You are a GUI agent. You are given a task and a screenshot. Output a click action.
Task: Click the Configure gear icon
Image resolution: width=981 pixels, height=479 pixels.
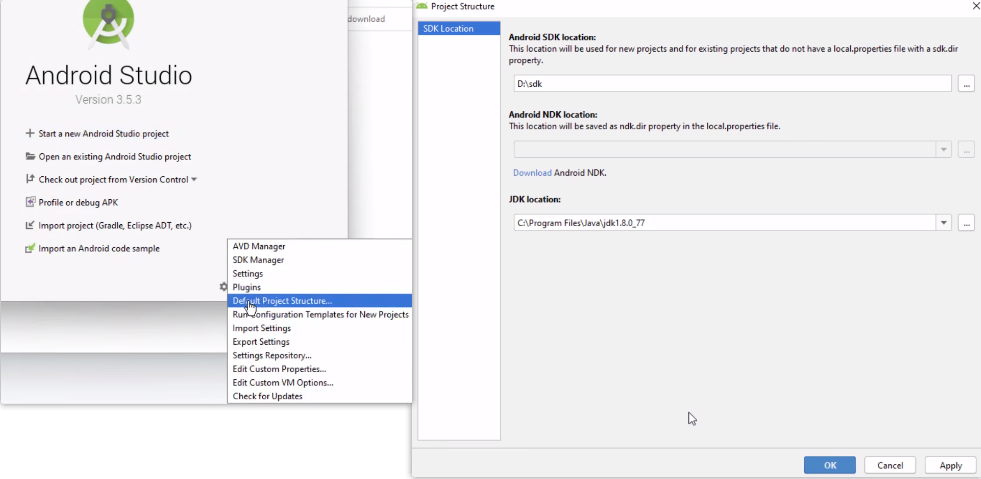[x=223, y=286]
